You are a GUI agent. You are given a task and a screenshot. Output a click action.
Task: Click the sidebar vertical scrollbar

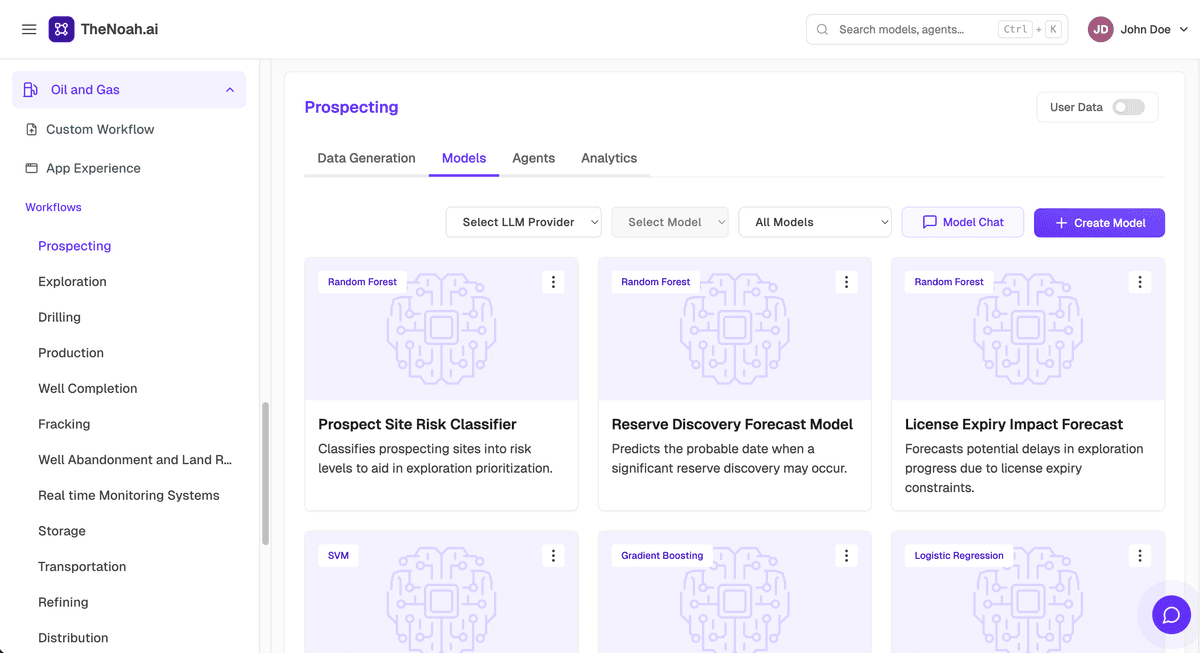(265, 474)
